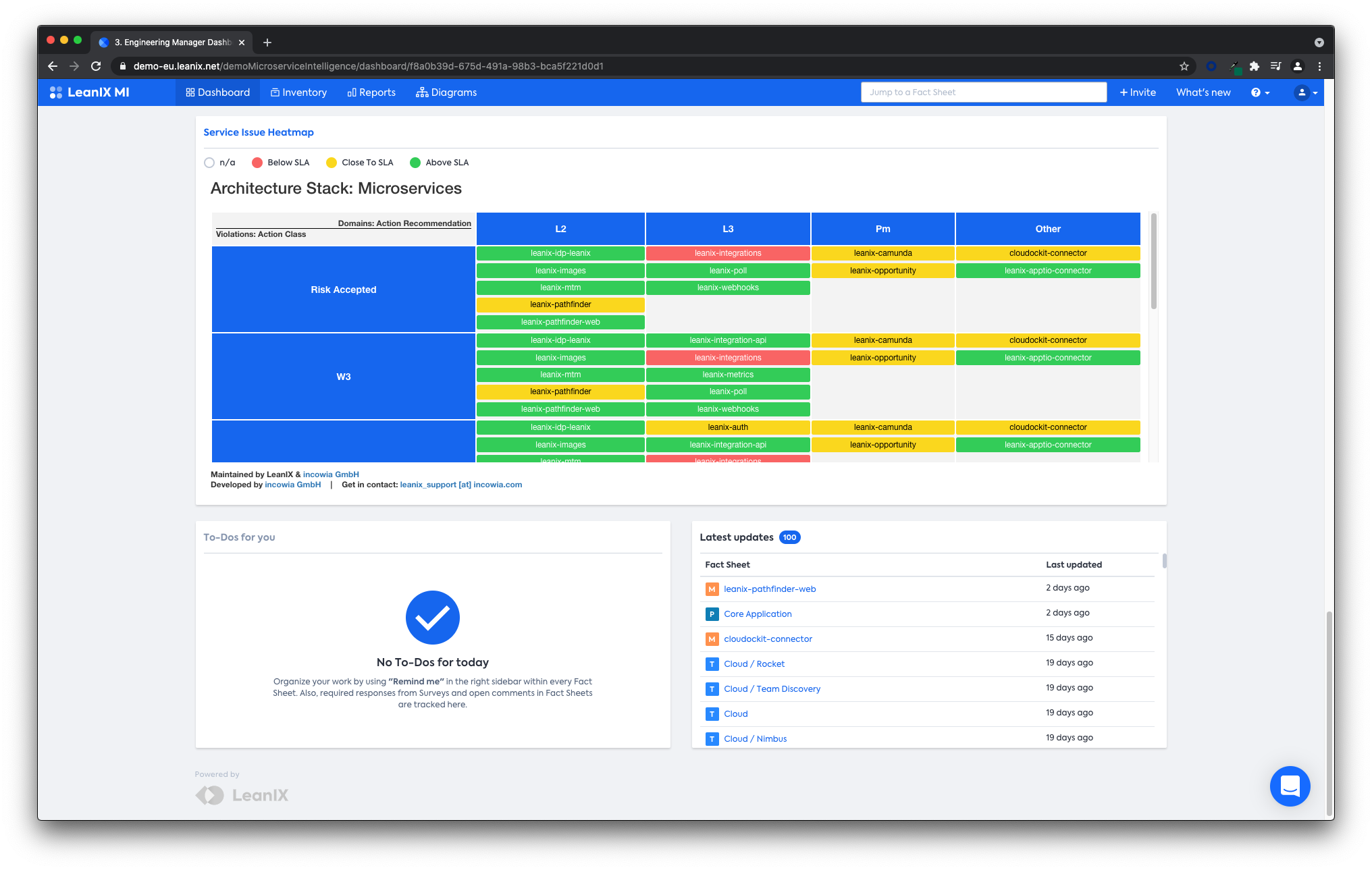The height and width of the screenshot is (870, 1372).
Task: Expand the help question mark dropdown
Action: 1260,92
